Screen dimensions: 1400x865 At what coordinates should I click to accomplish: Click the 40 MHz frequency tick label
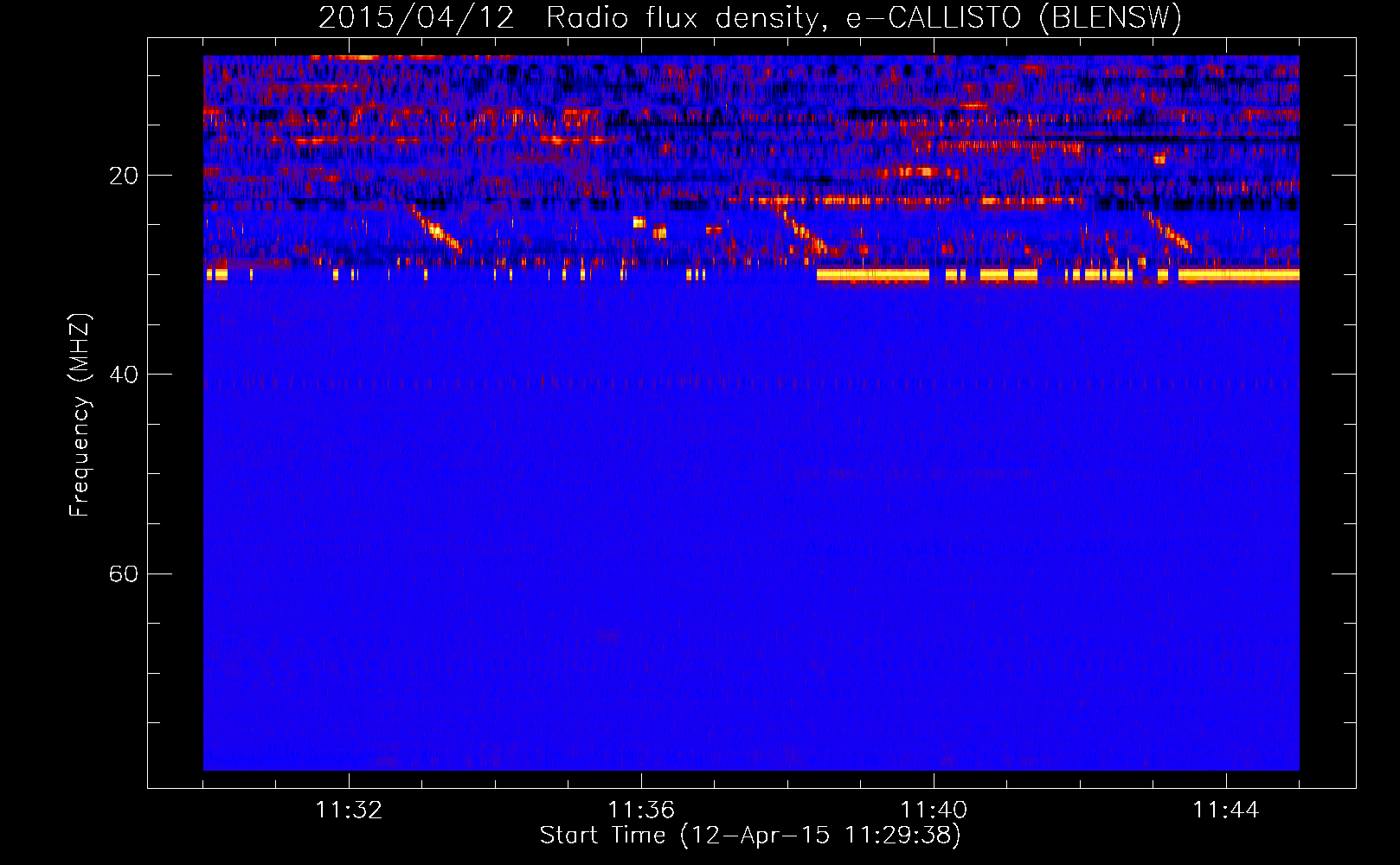pyautogui.click(x=124, y=375)
